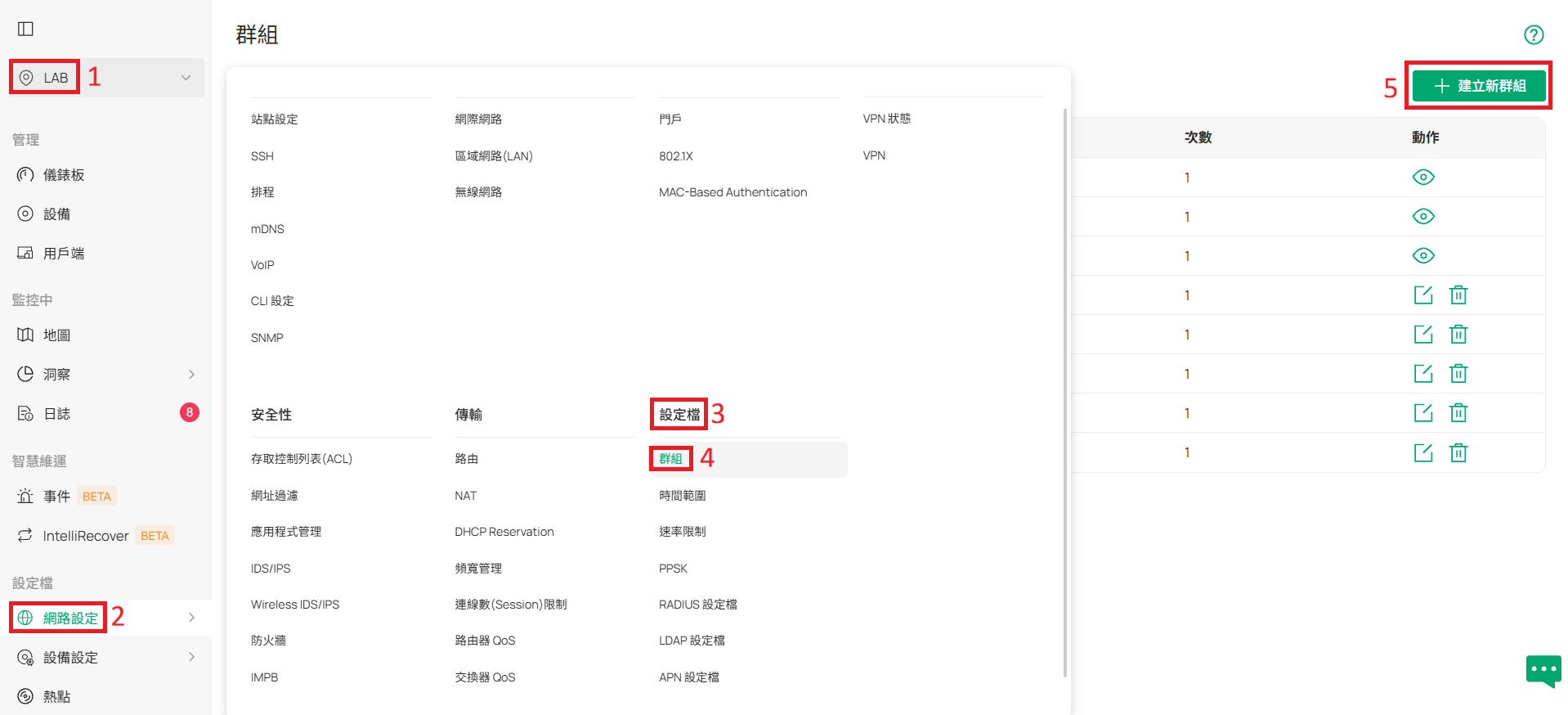The image size is (1568, 715).
Task: Click the red 8 badge on 日誌
Action: coord(190,412)
